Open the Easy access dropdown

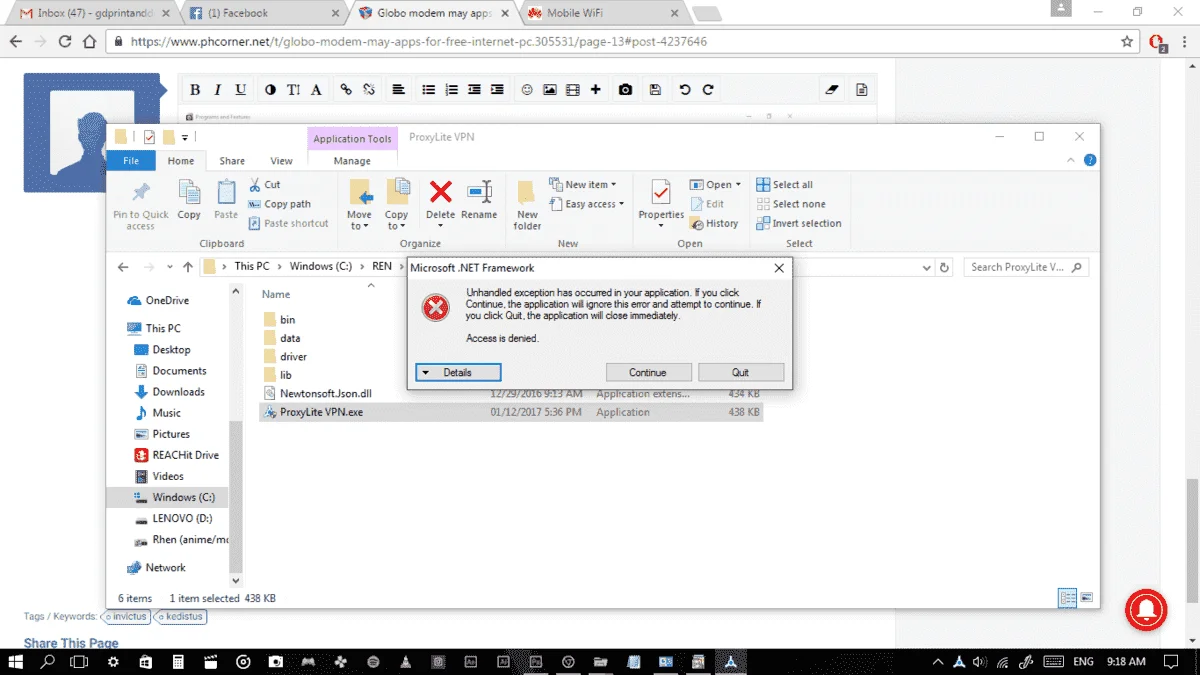[x=586, y=204]
